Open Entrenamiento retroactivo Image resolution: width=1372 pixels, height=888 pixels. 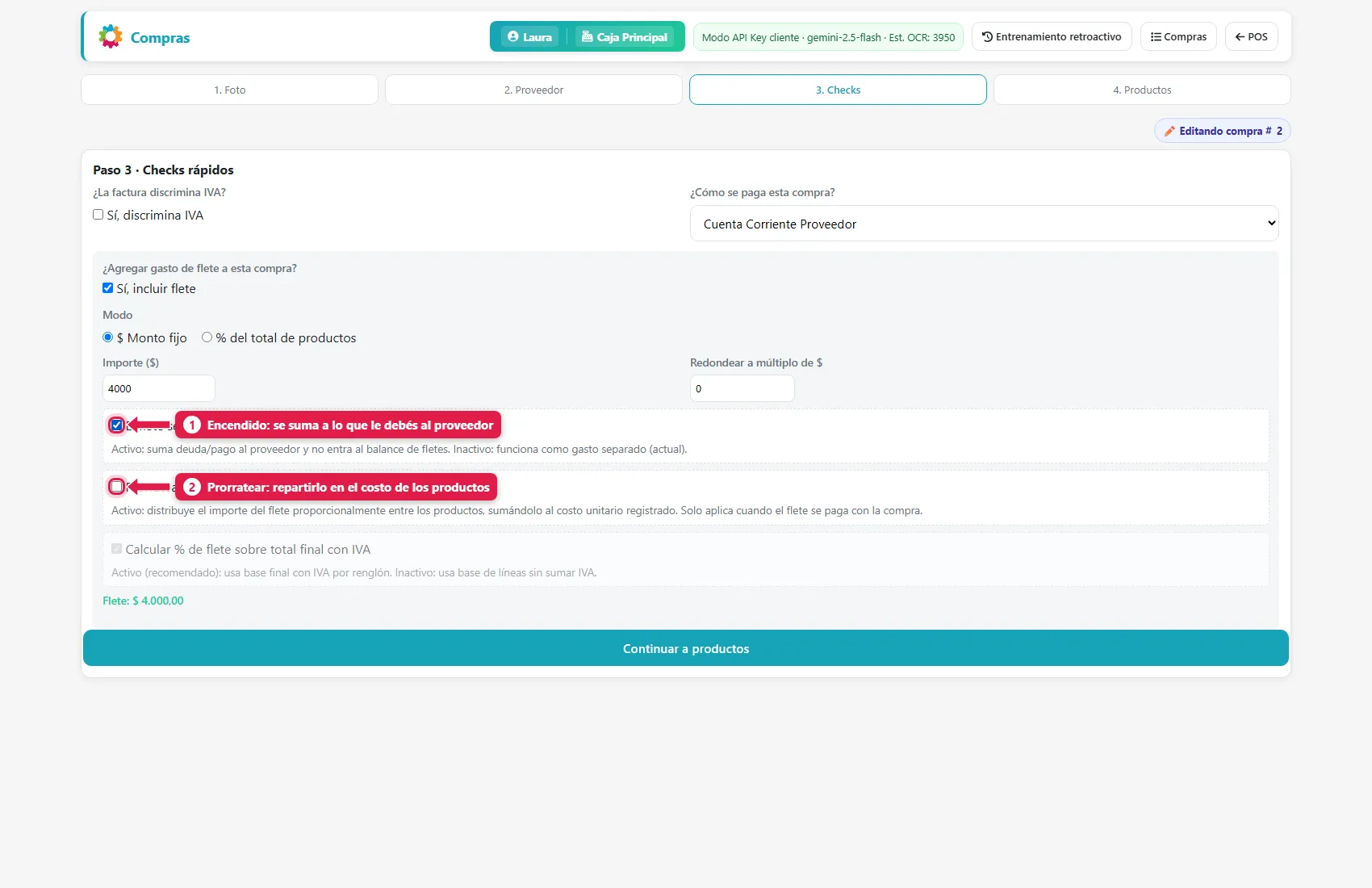tap(1052, 36)
